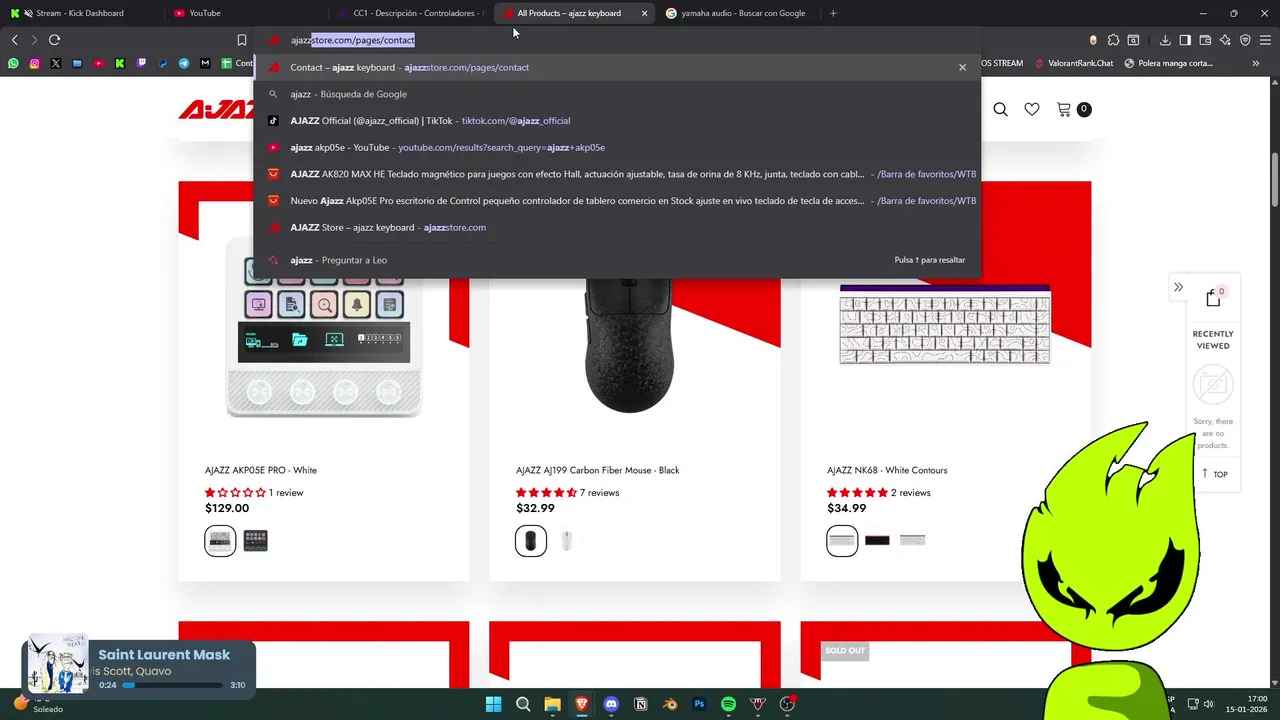Viewport: 1280px width, 720px height.
Task: Open Discord from the taskbar
Action: 611,704
